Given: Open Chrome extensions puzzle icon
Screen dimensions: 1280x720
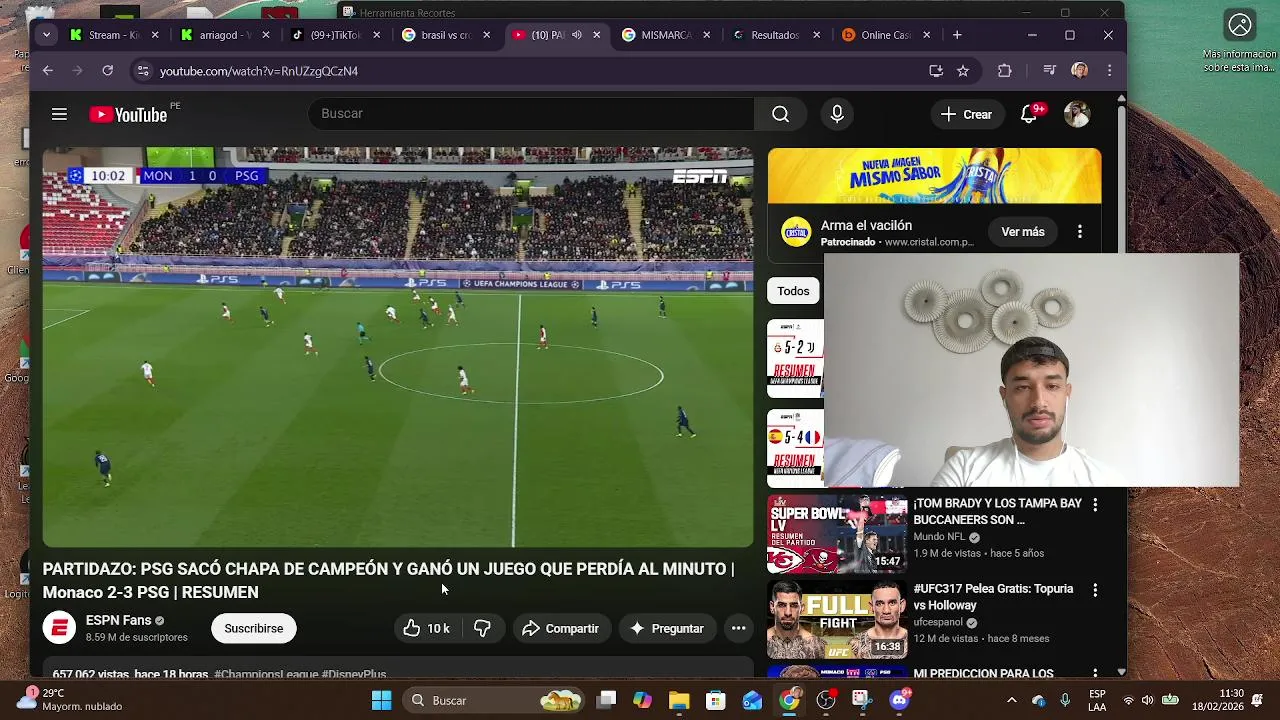Looking at the screenshot, I should click(1005, 71).
